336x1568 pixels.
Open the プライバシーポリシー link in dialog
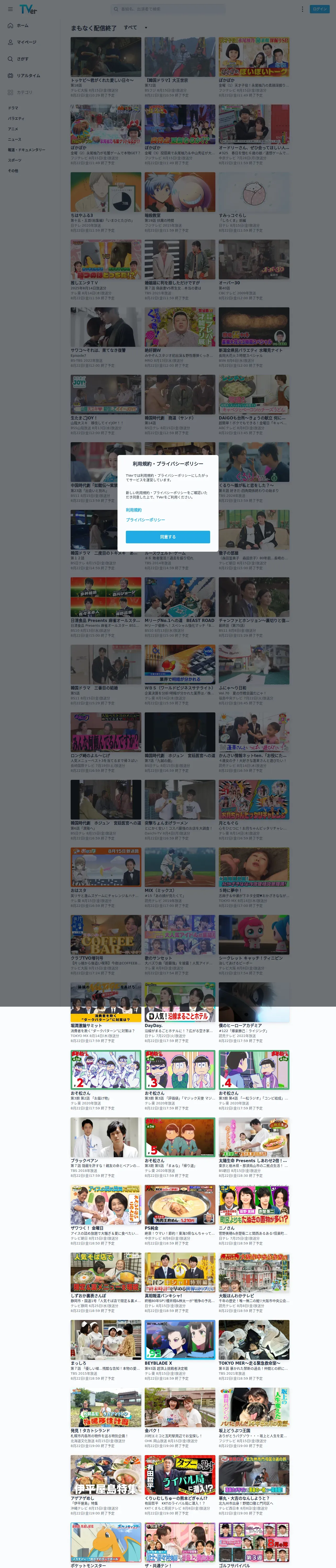[x=145, y=520]
